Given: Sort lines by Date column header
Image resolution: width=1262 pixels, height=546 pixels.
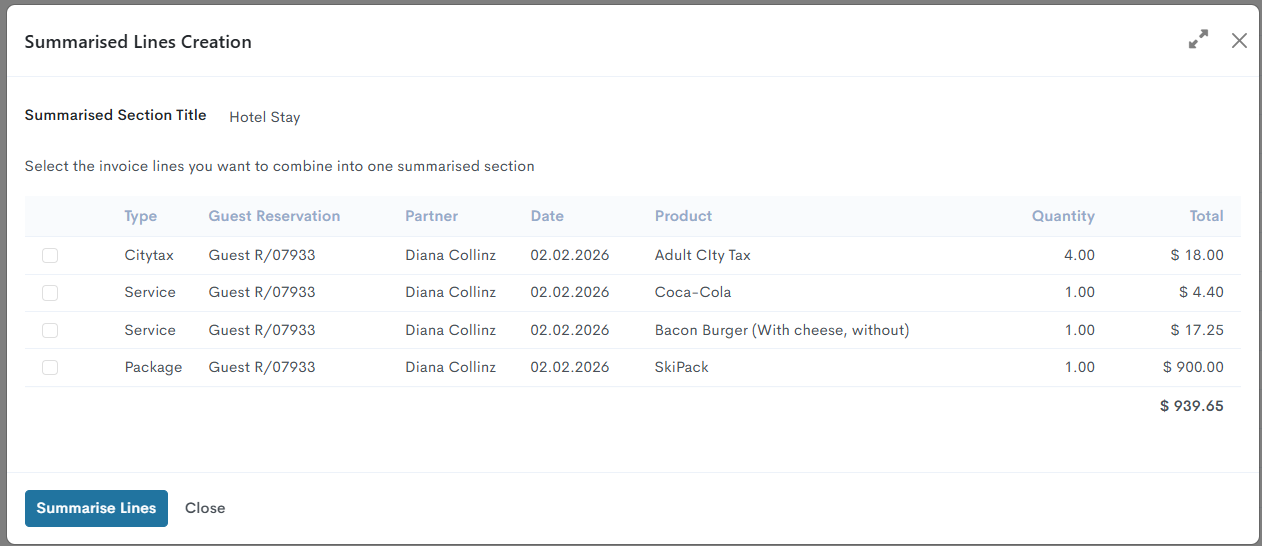Looking at the screenshot, I should 547,216.
